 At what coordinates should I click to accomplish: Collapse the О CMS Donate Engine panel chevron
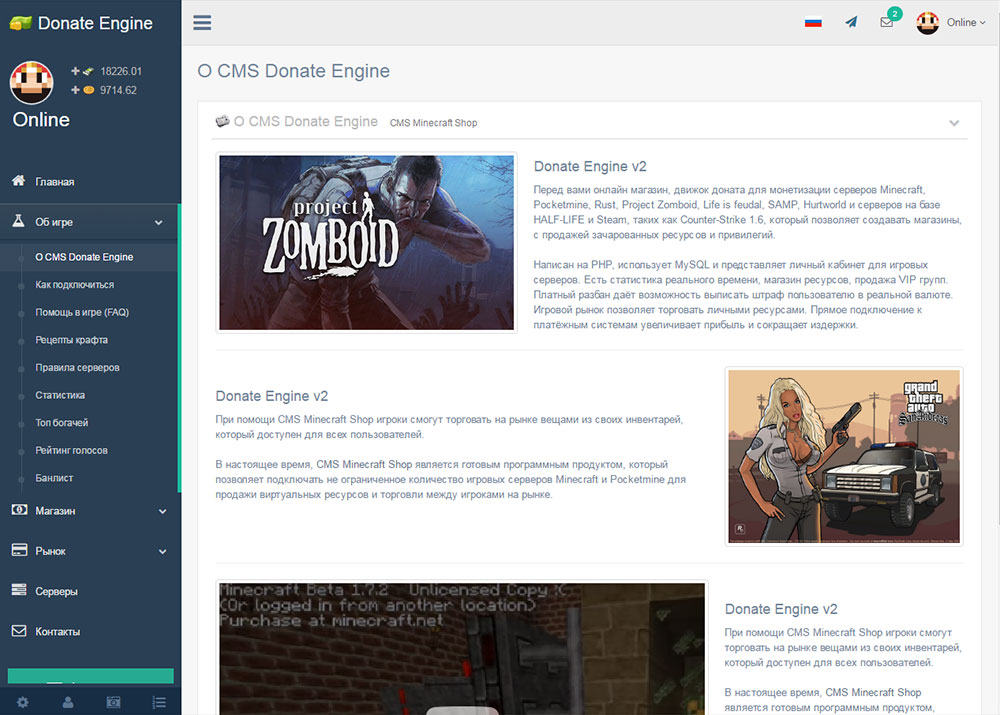pyautogui.click(x=954, y=123)
